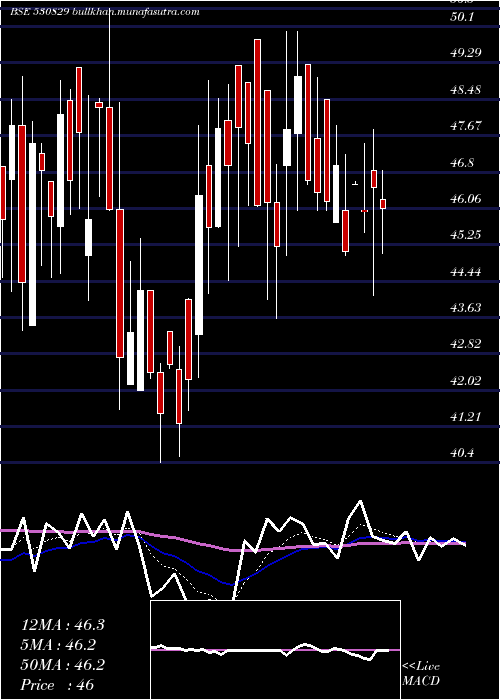Click the 12MA : 46.3 readout

(62, 625)
